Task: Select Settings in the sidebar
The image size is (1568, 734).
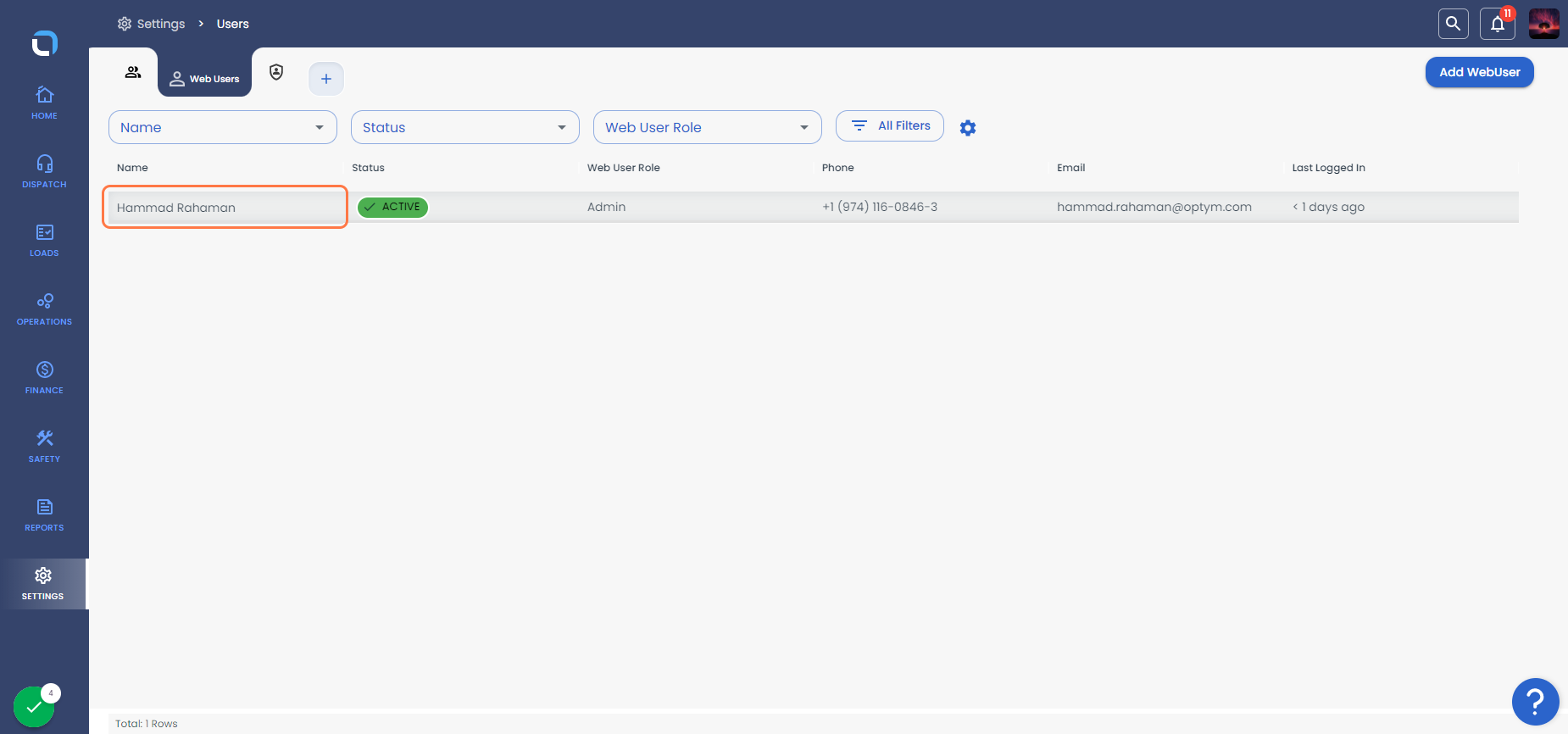Action: pos(43,584)
